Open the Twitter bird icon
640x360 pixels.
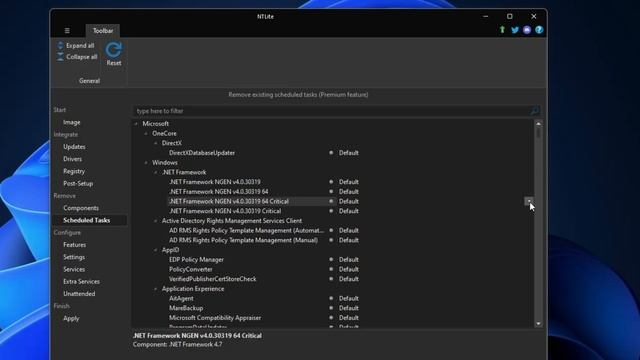[515, 30]
